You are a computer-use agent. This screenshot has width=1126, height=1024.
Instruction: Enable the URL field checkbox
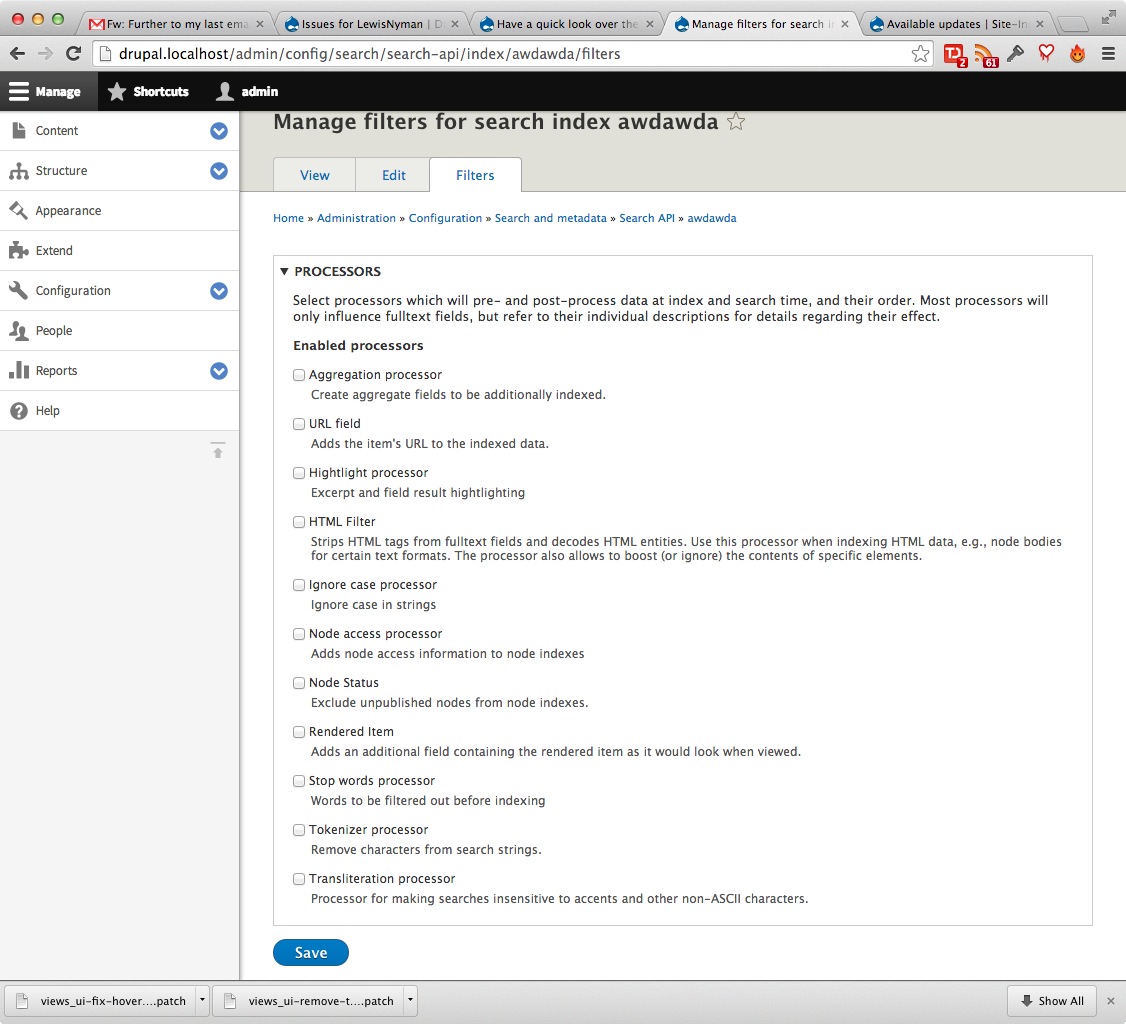pyautogui.click(x=299, y=424)
